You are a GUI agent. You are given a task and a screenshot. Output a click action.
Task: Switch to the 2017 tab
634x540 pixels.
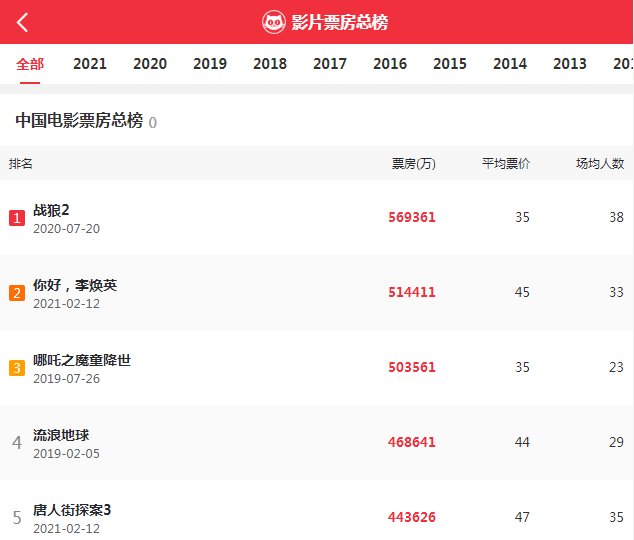330,64
